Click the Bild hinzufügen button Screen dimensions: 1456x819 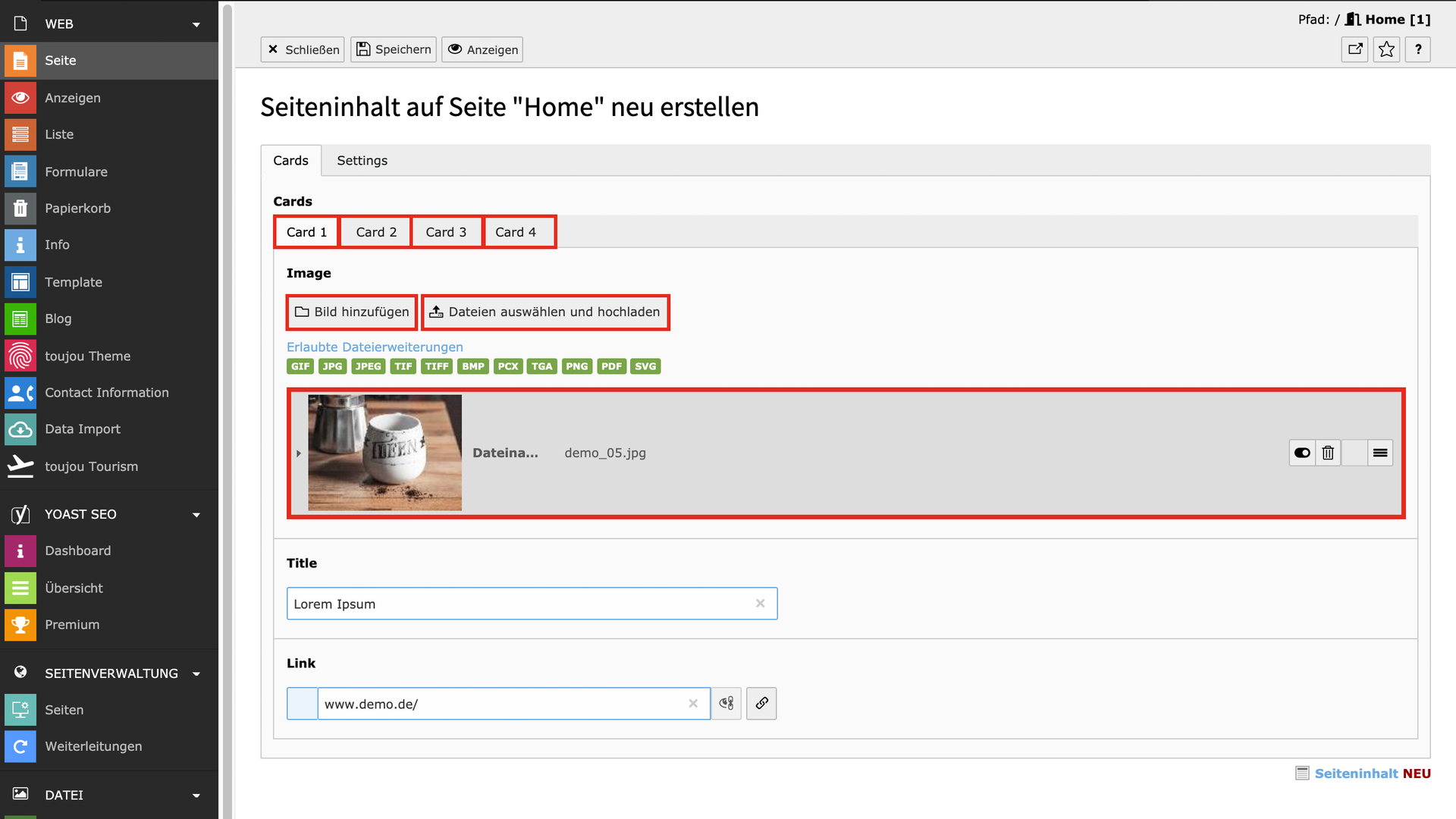(x=352, y=312)
